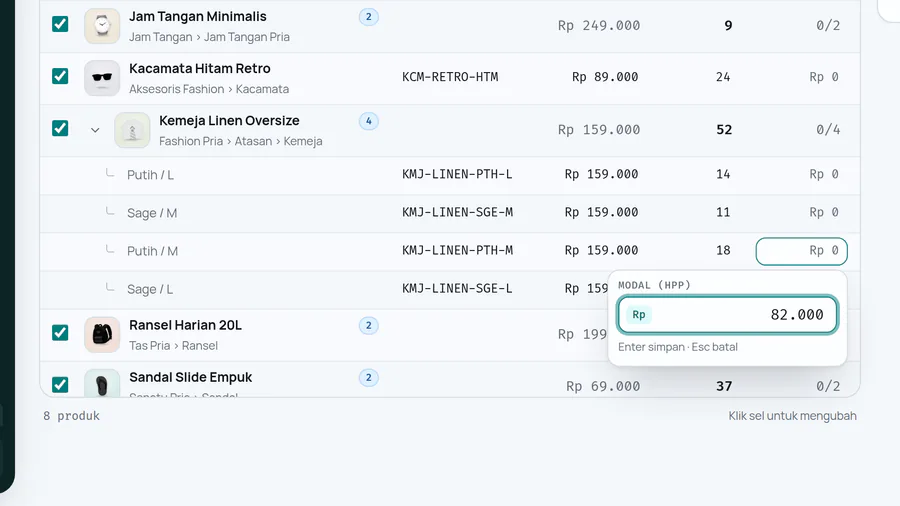Uncheck the Sandal Slide Empuk checkbox
Viewport: 900px width, 506px height.
click(x=60, y=384)
